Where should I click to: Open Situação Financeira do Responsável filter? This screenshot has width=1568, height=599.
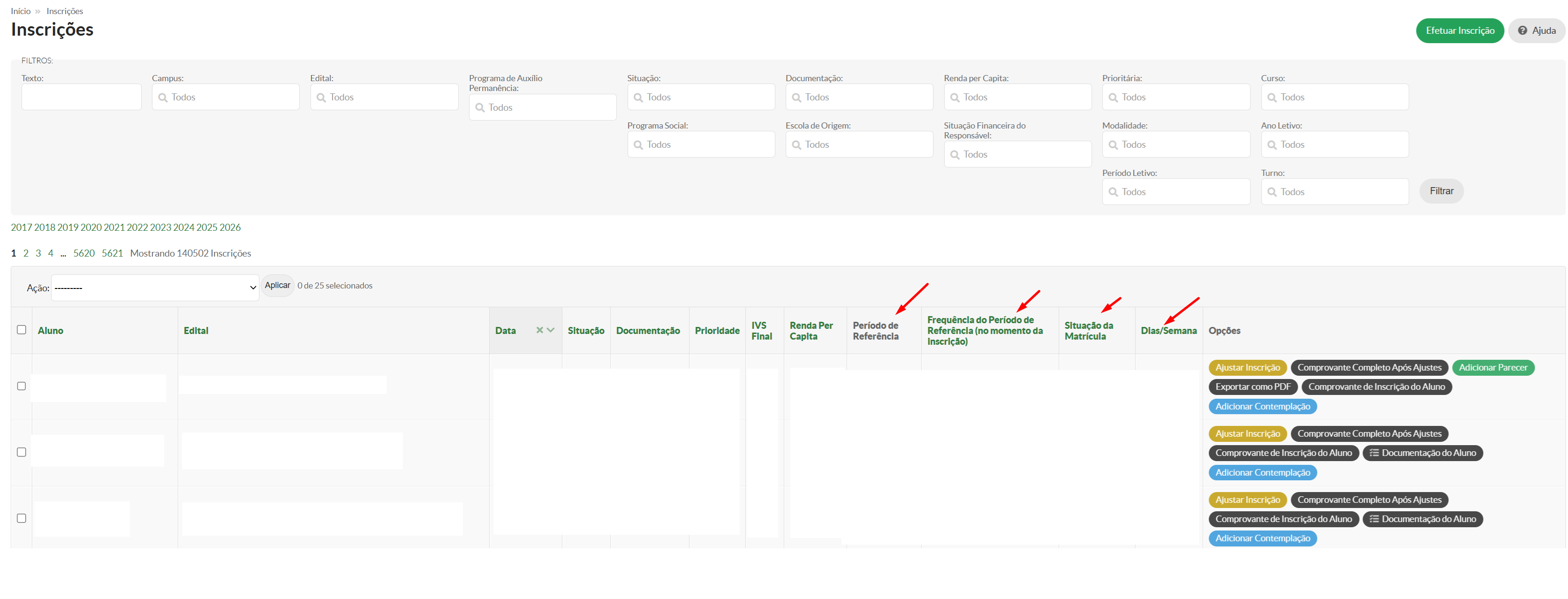pos(1018,155)
